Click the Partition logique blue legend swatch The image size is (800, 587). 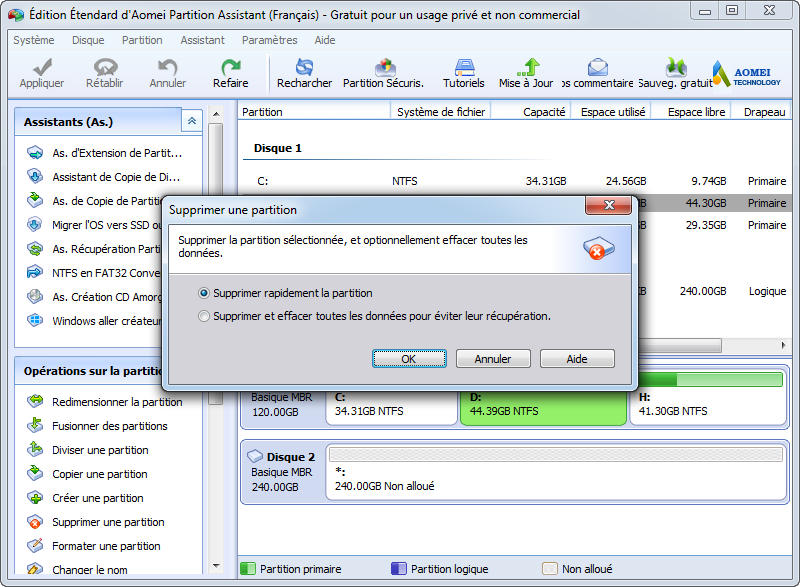398,569
